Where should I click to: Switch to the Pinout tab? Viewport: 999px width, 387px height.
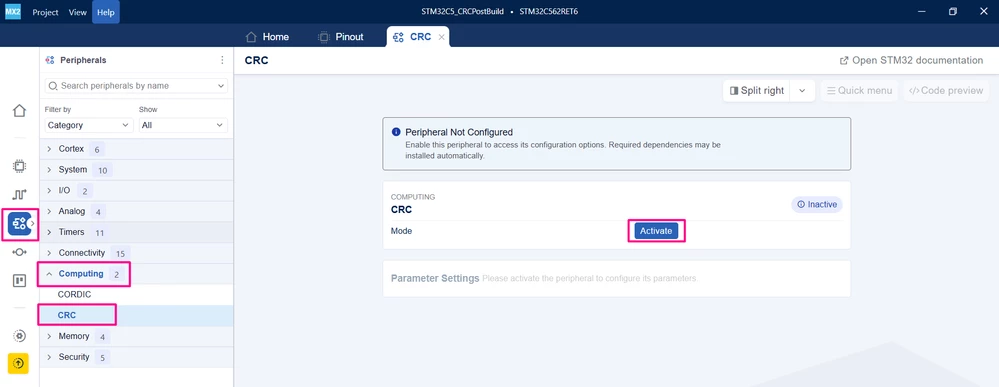(x=341, y=37)
